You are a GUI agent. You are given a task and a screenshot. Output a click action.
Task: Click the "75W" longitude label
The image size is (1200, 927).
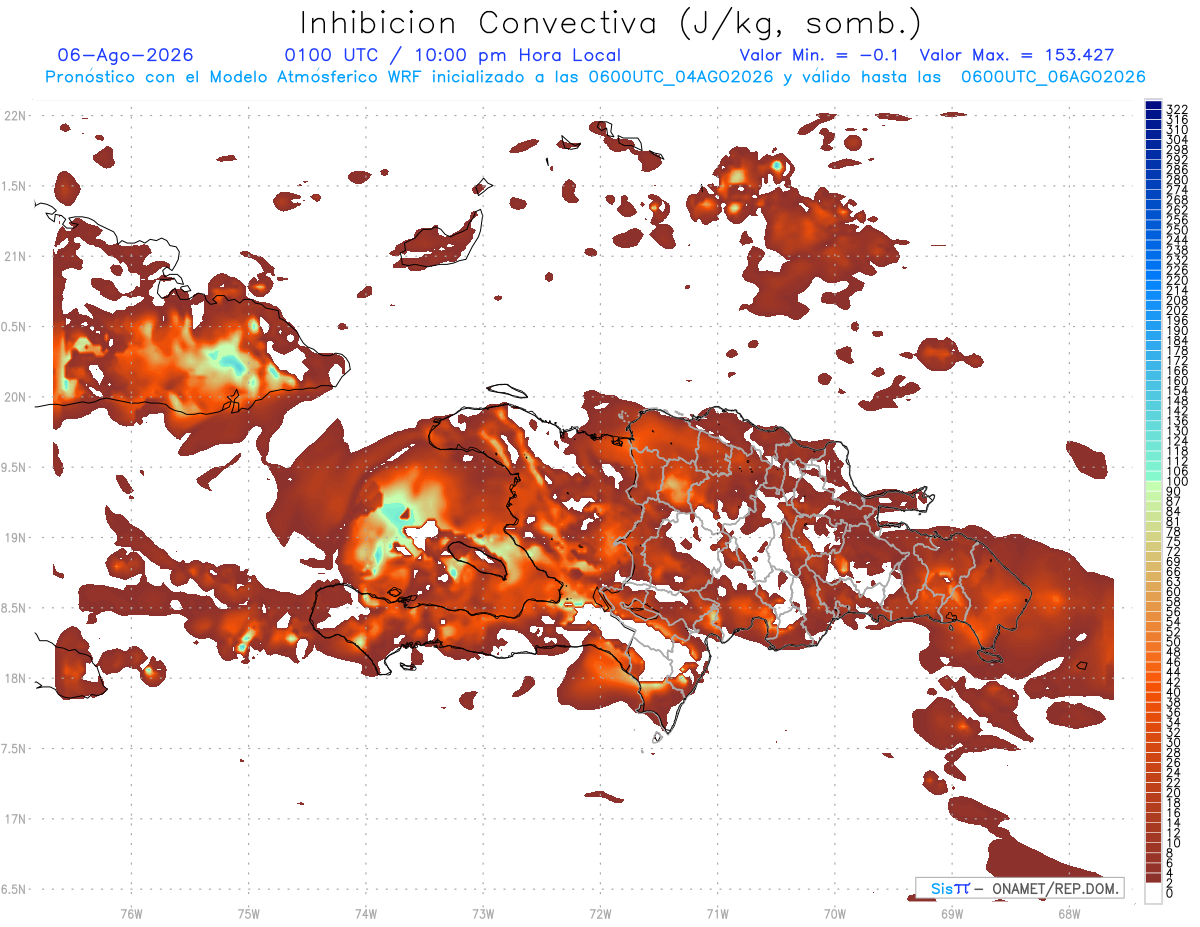pyautogui.click(x=249, y=913)
